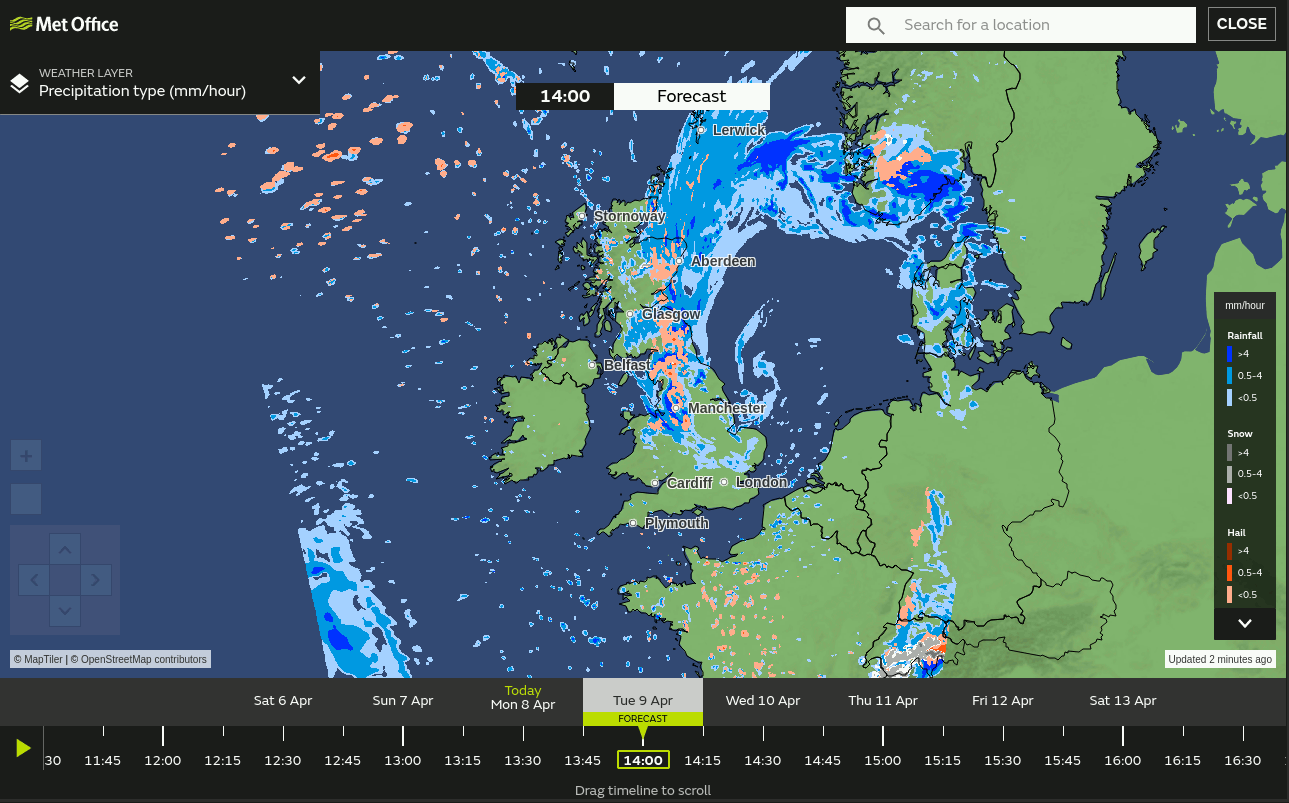Screen dimensions: 1289x803
Task: Jump to 15:30 on timeline
Action: (1003, 760)
